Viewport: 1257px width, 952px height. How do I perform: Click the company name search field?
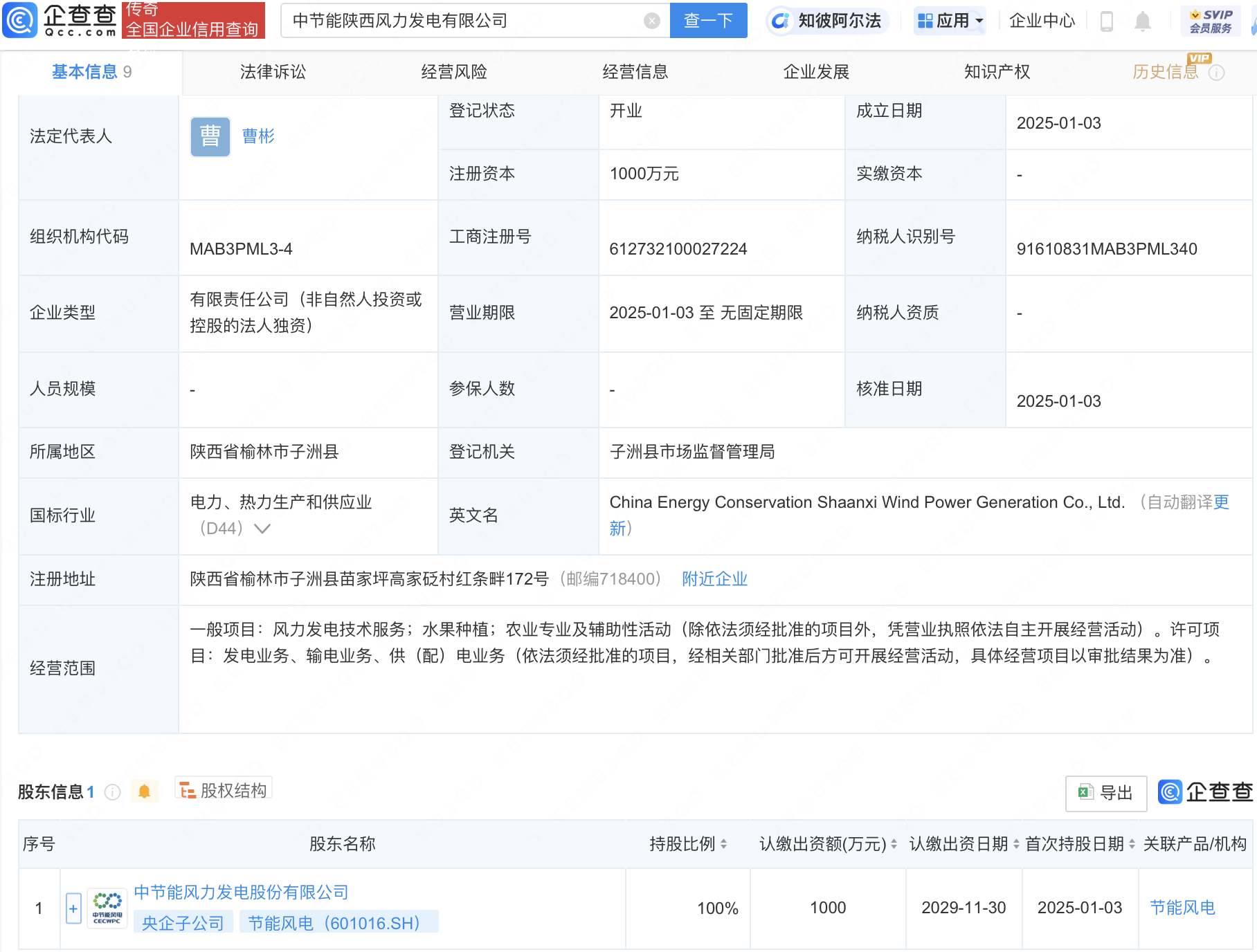(x=464, y=21)
